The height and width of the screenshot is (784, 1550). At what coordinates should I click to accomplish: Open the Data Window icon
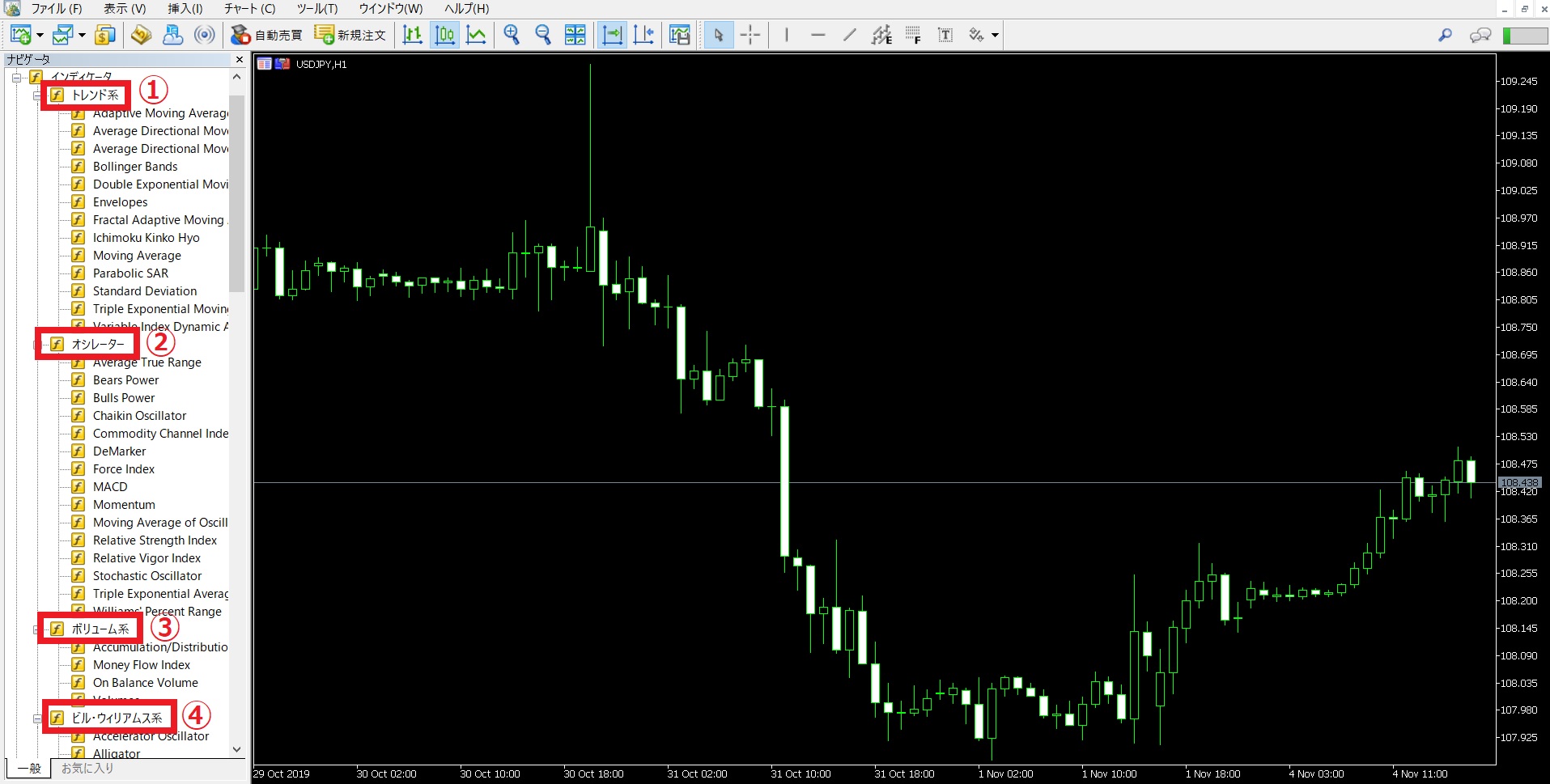[x=142, y=35]
